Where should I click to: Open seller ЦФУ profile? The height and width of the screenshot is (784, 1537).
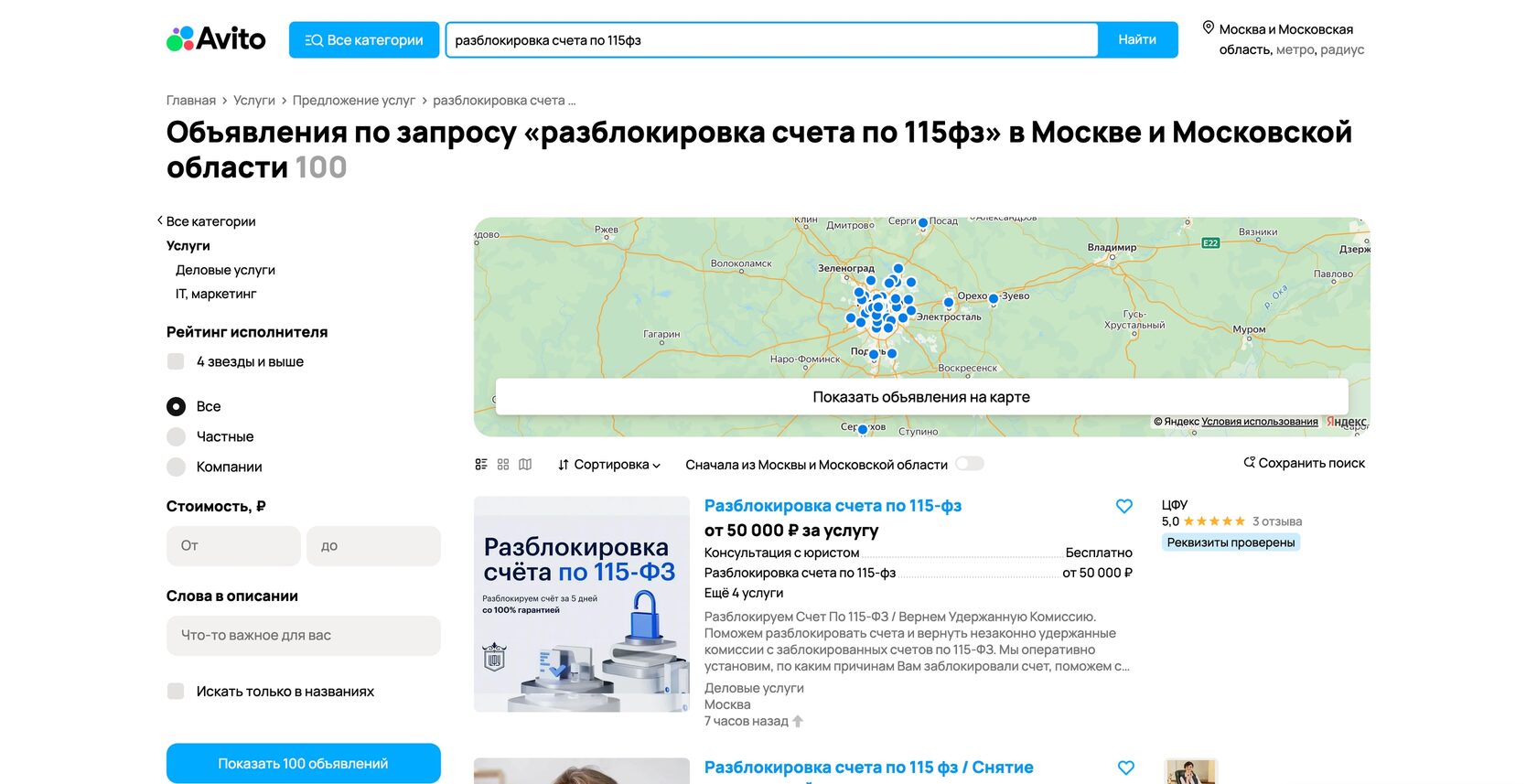(x=1175, y=505)
